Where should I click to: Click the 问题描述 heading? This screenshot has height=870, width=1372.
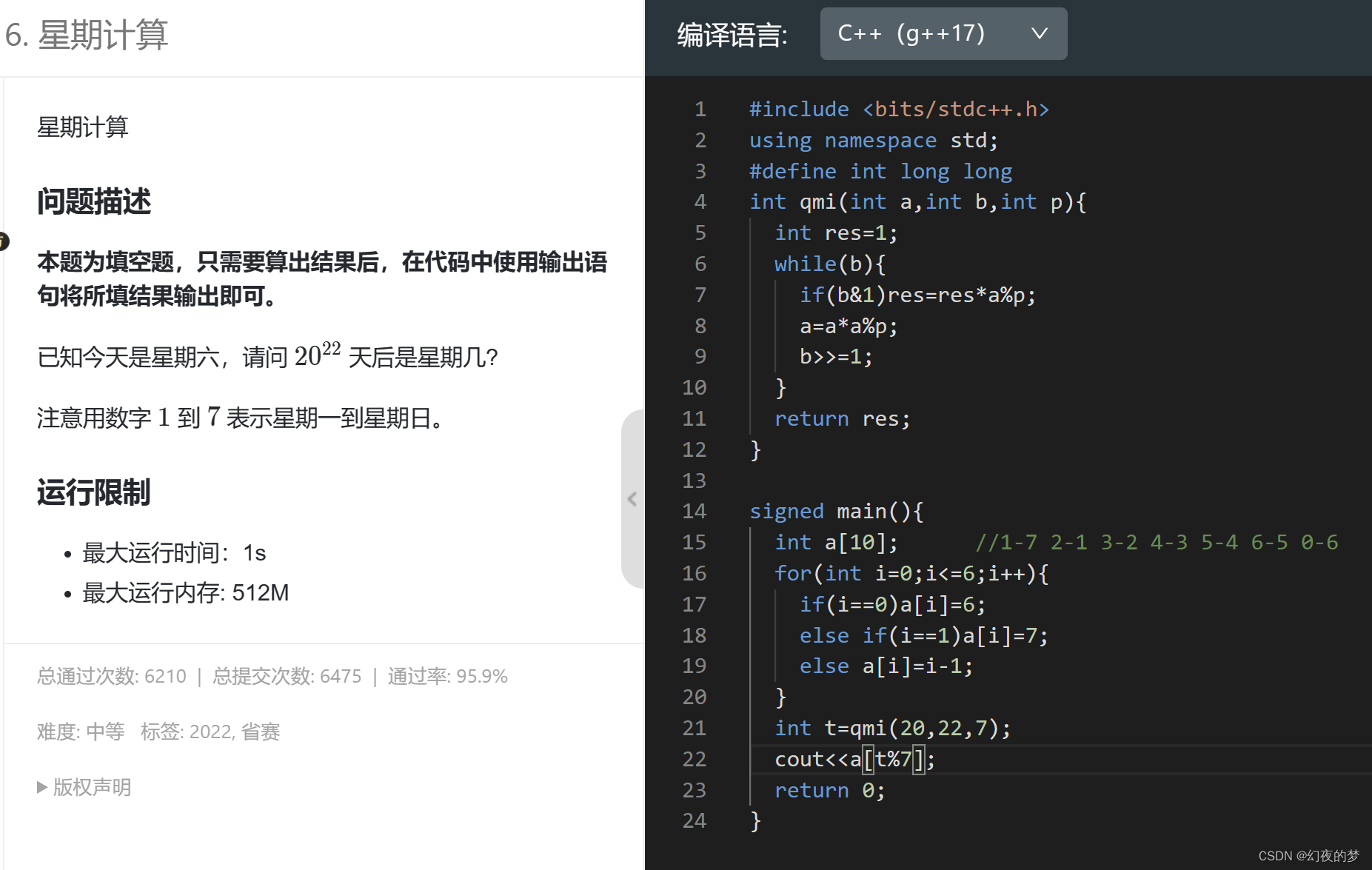(94, 201)
